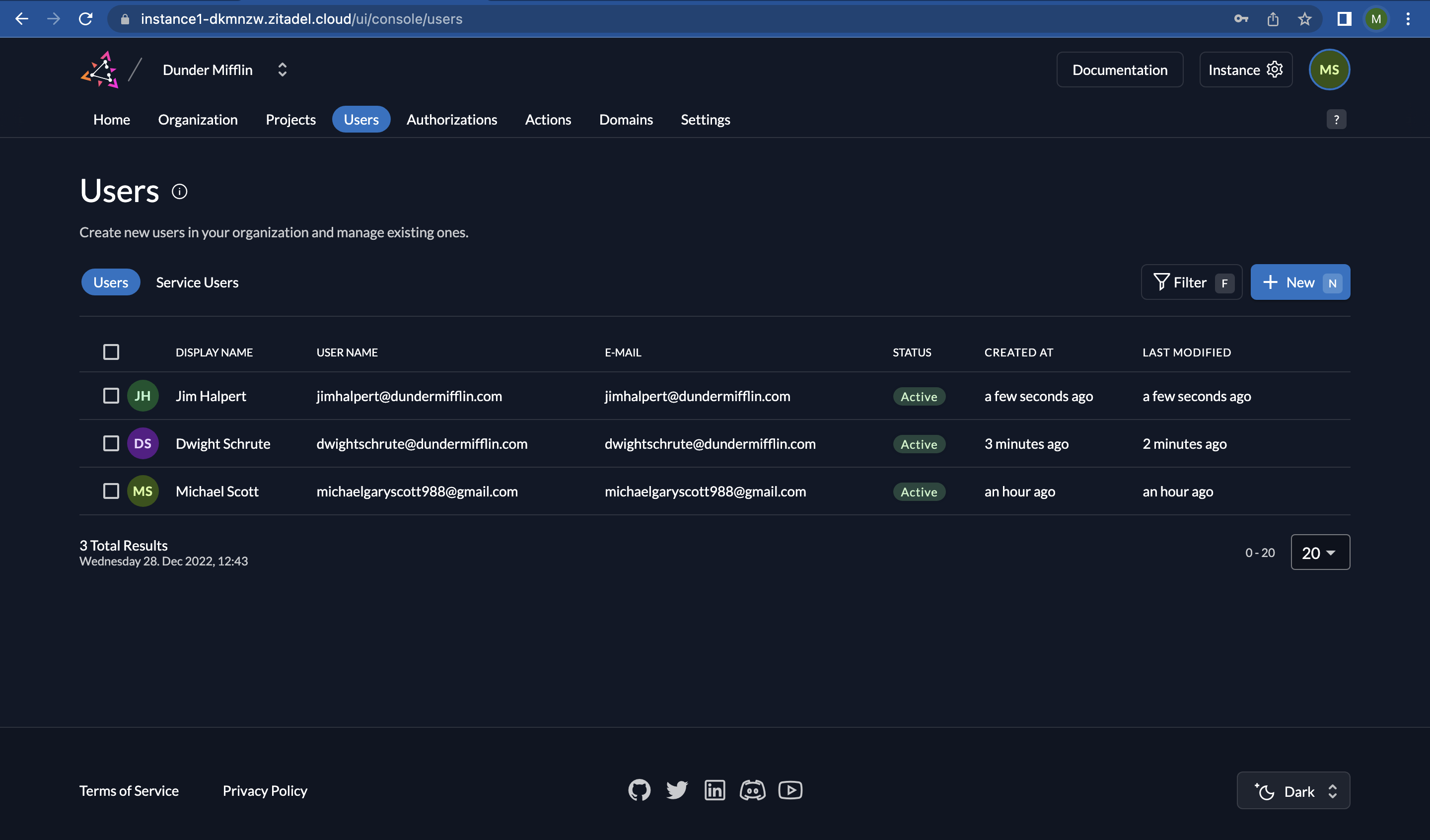The height and width of the screenshot is (840, 1430).
Task: Open the LinkedIn icon in footer
Action: 715,790
